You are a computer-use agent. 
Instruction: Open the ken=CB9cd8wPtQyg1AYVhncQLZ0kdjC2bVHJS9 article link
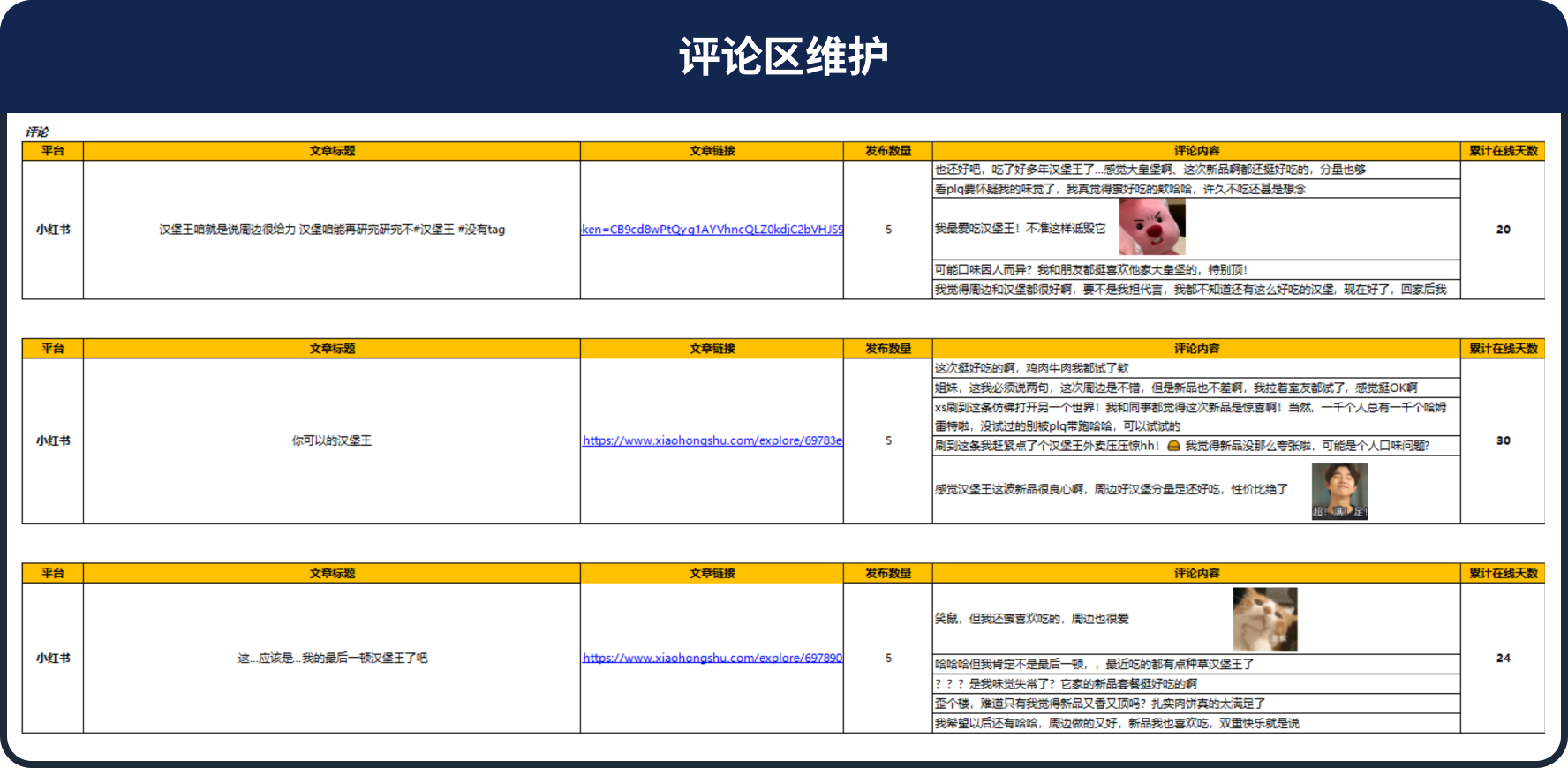(712, 230)
